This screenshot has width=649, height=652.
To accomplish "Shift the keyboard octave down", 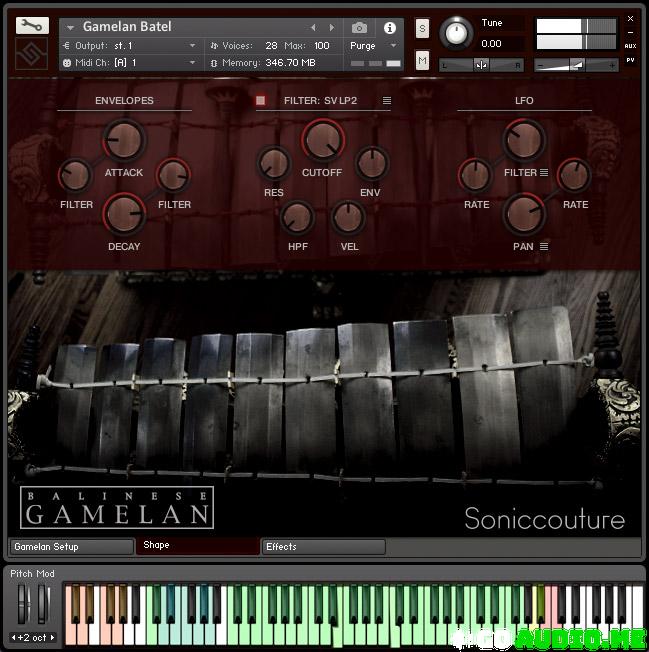I will (13, 637).
